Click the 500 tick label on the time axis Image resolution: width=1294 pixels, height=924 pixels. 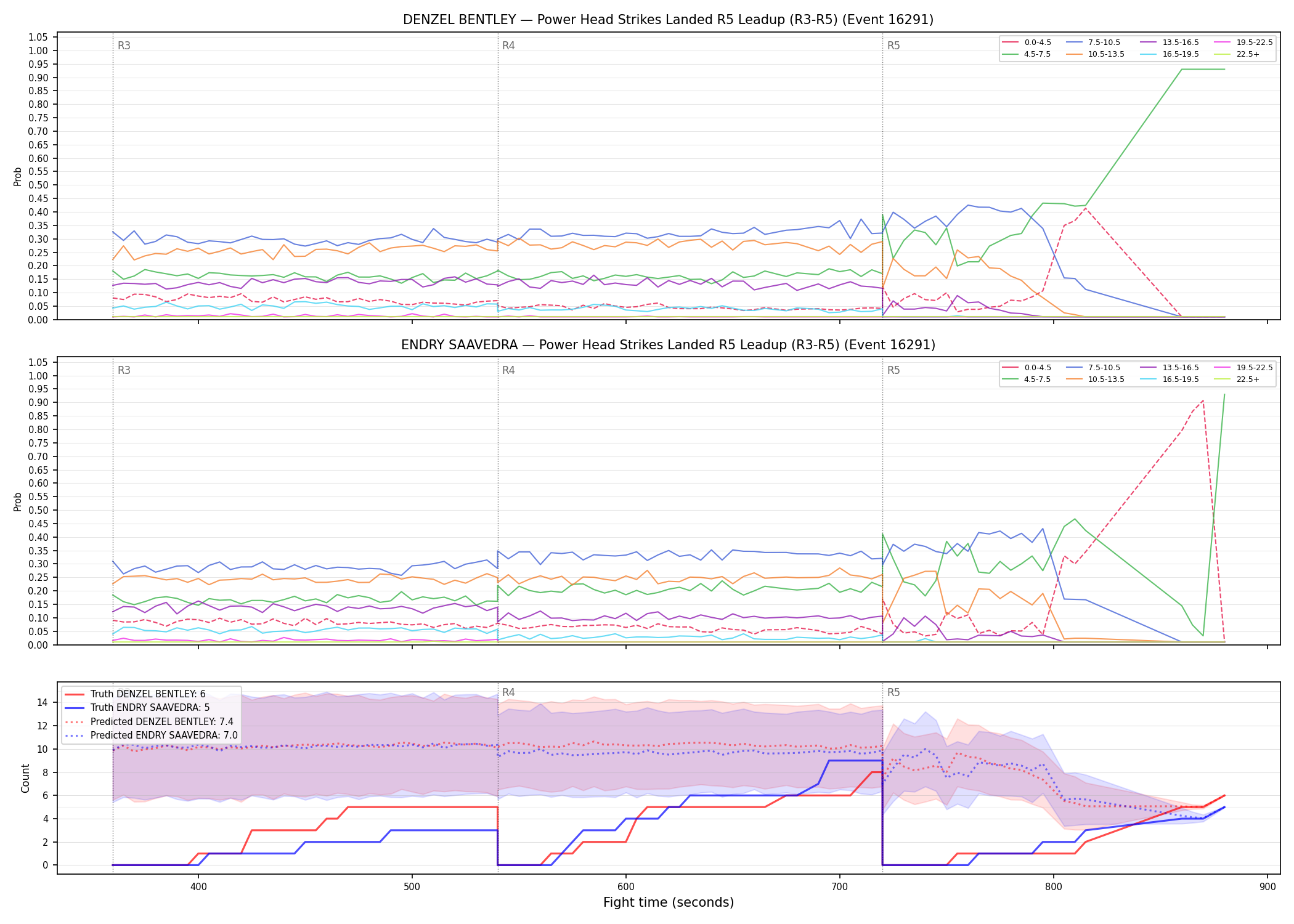[412, 887]
